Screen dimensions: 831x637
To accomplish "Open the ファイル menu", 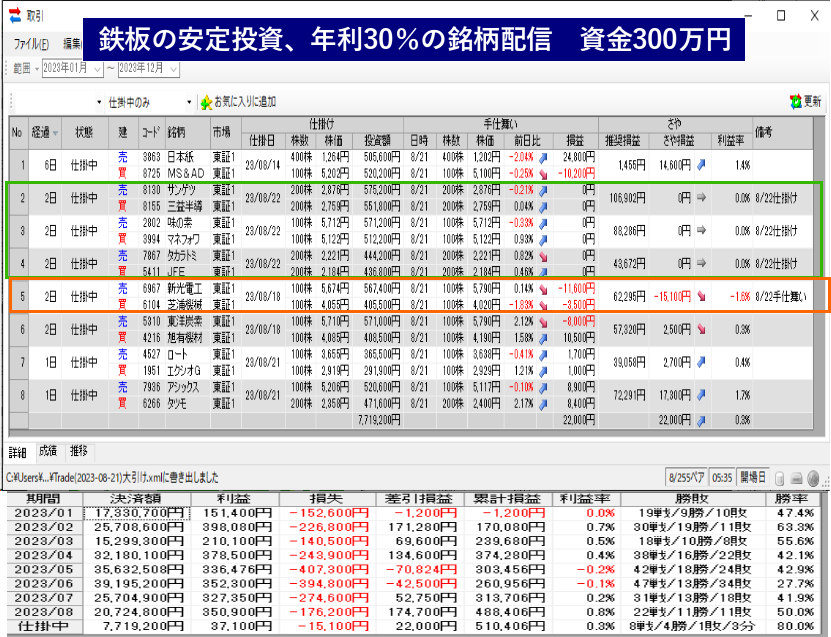I will (x=30, y=44).
